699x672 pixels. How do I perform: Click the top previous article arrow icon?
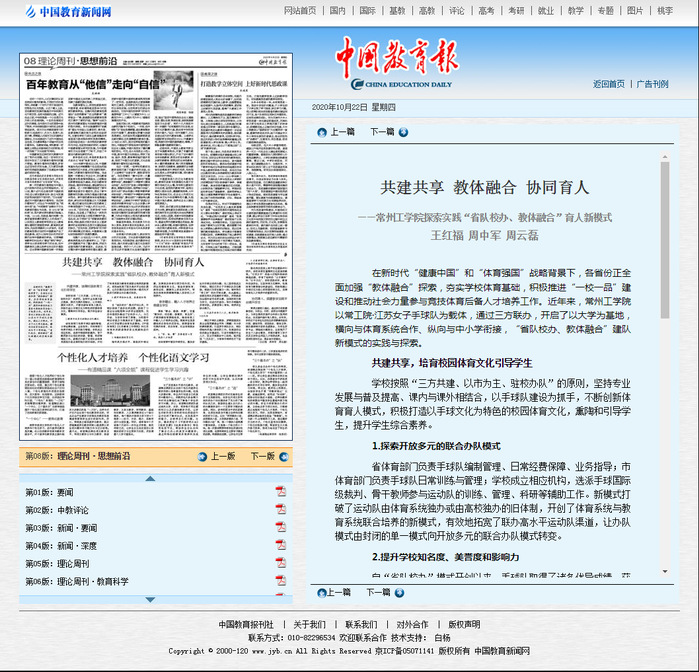click(x=322, y=132)
